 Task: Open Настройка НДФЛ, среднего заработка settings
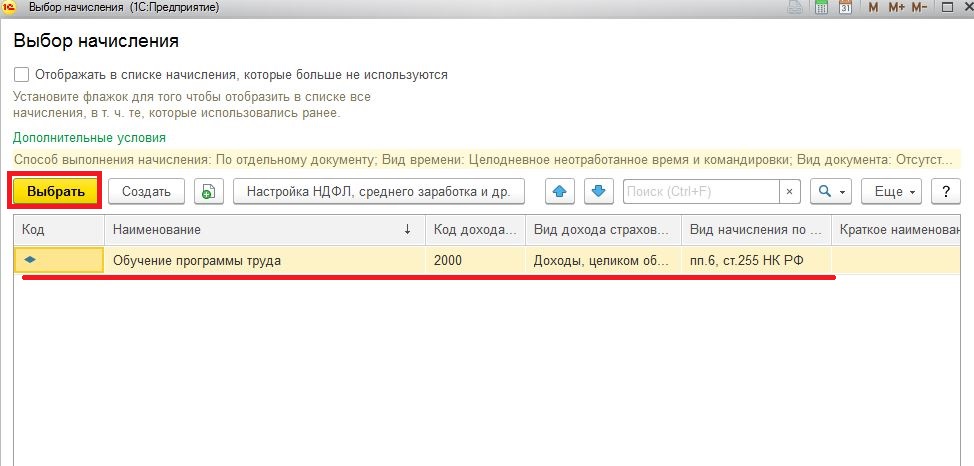pos(379,191)
